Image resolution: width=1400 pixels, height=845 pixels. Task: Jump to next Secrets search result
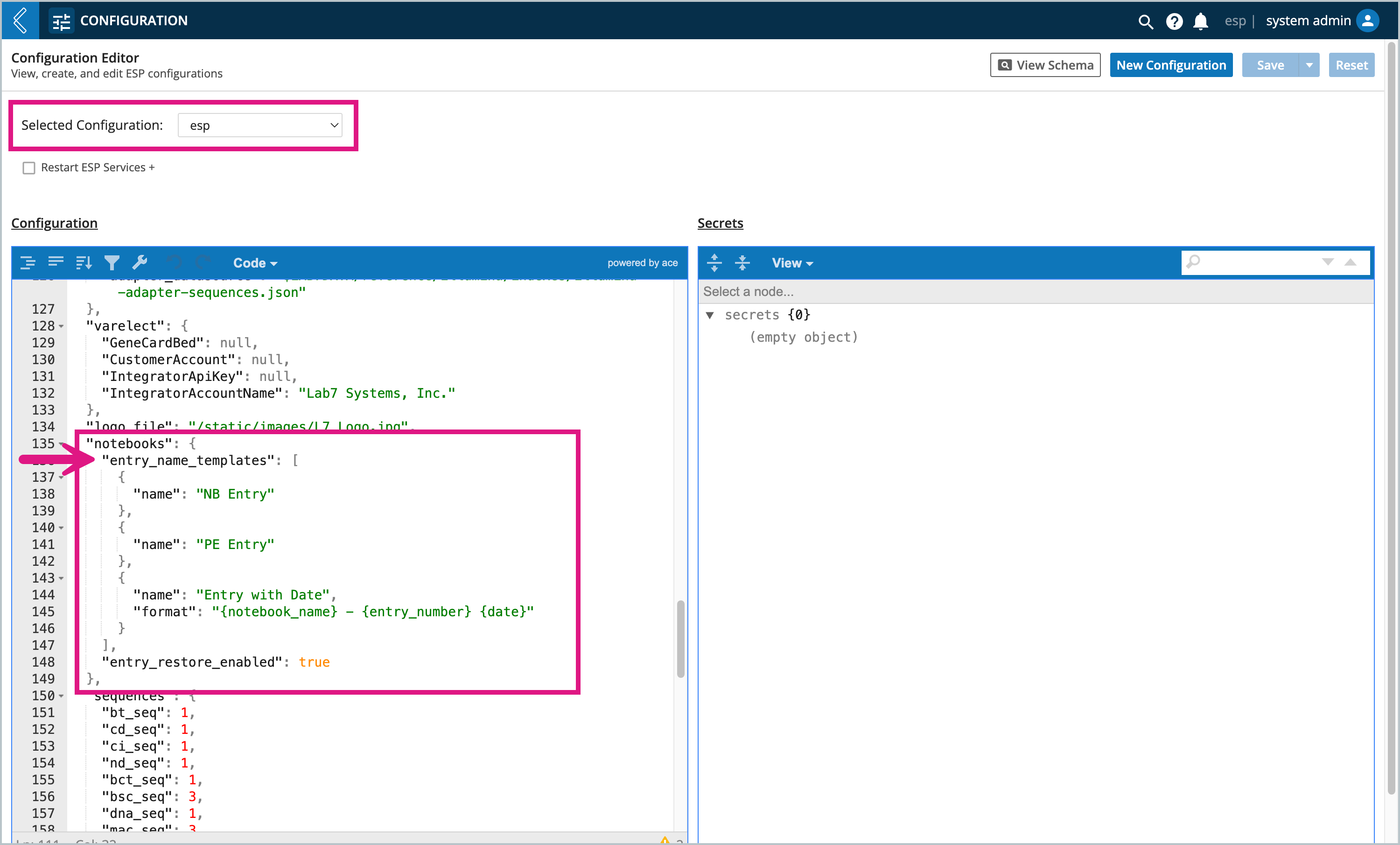[x=1327, y=262]
